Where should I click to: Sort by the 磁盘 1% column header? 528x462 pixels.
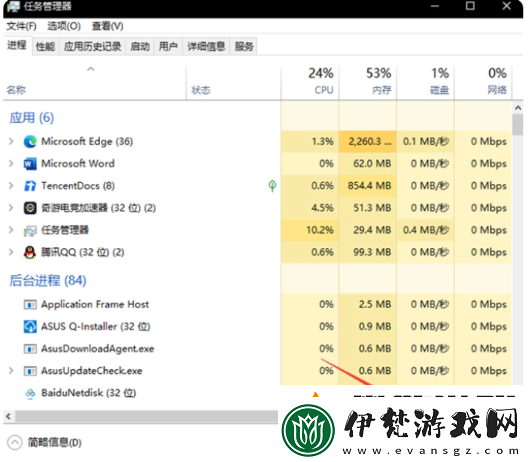[x=426, y=82]
